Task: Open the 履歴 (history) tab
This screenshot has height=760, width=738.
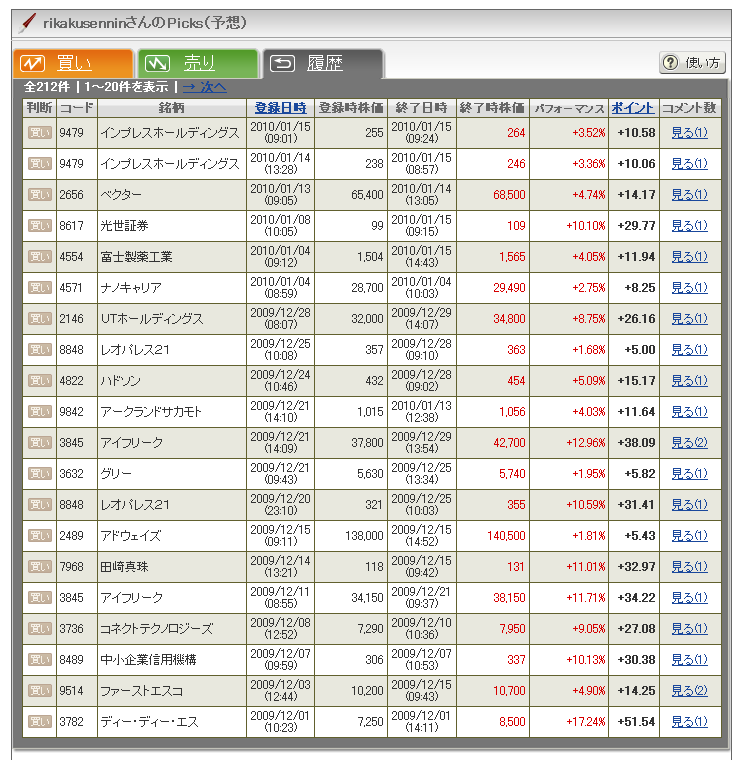Action: [x=323, y=63]
